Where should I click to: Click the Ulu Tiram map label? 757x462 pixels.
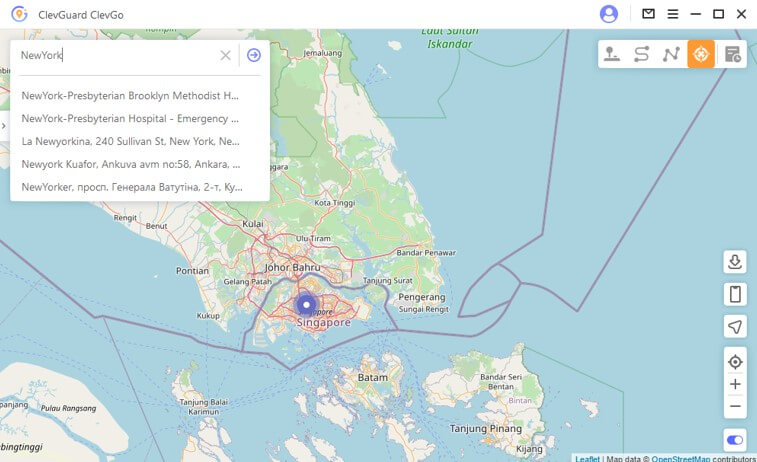pyautogui.click(x=313, y=238)
